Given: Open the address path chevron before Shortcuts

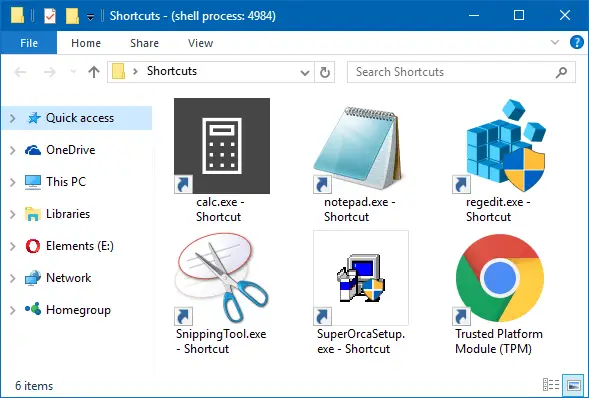Looking at the screenshot, I should pyautogui.click(x=136, y=71).
